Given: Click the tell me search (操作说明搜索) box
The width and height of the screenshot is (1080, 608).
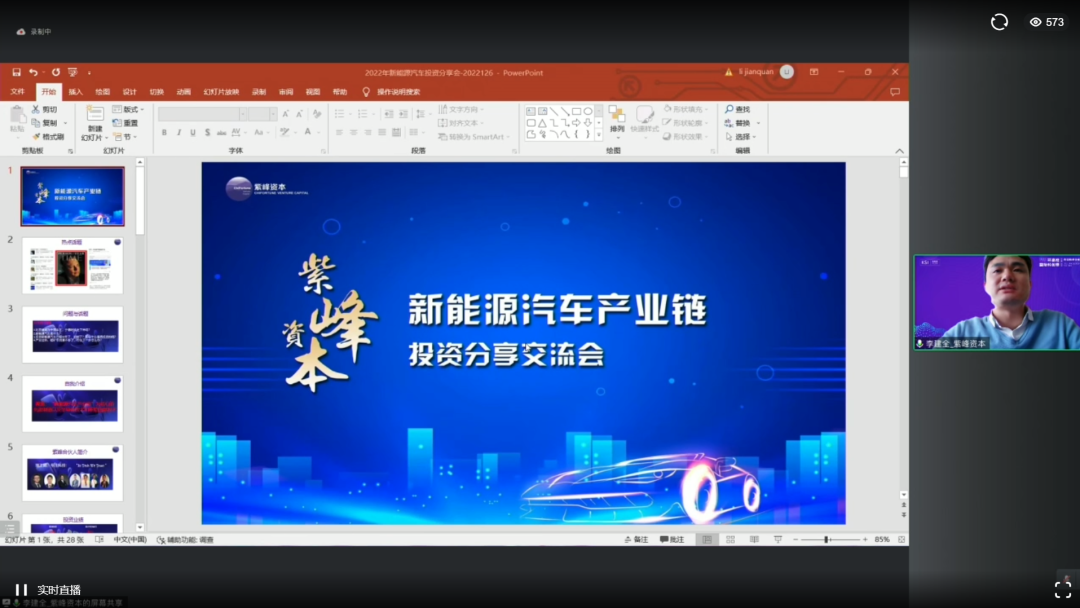Looking at the screenshot, I should coord(391,92).
